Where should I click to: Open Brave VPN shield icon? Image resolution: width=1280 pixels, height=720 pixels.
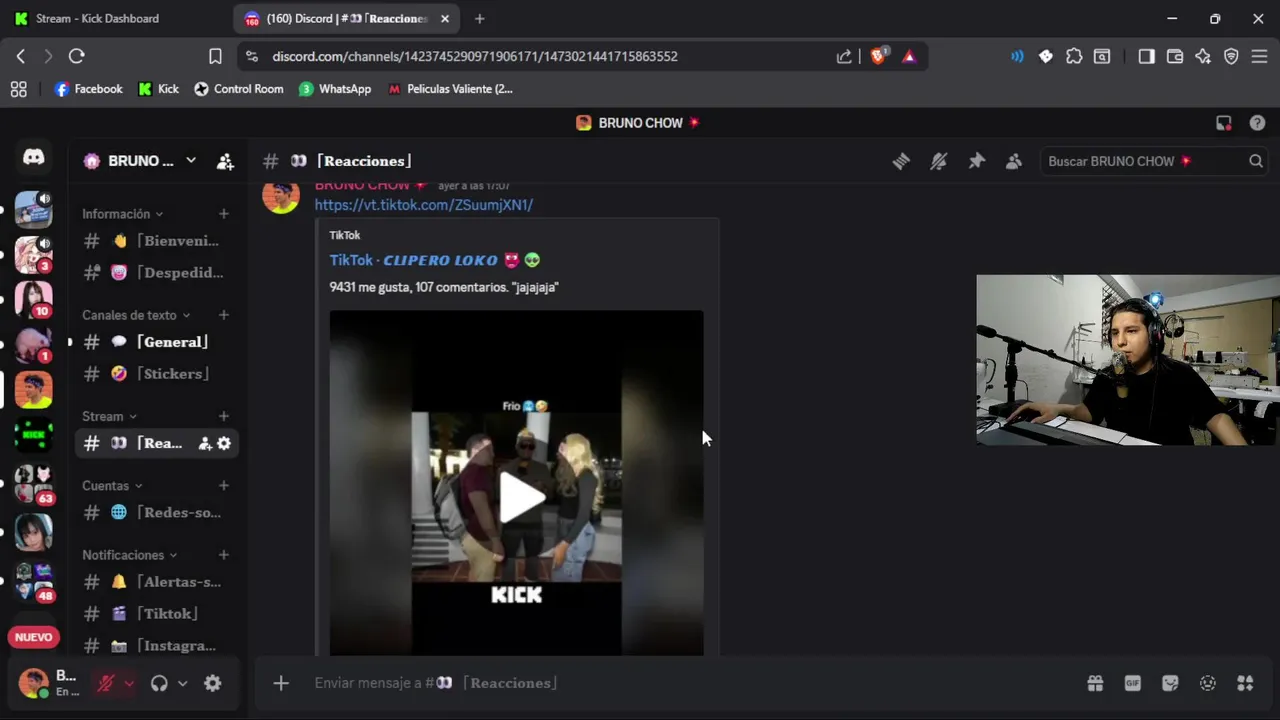click(1231, 56)
